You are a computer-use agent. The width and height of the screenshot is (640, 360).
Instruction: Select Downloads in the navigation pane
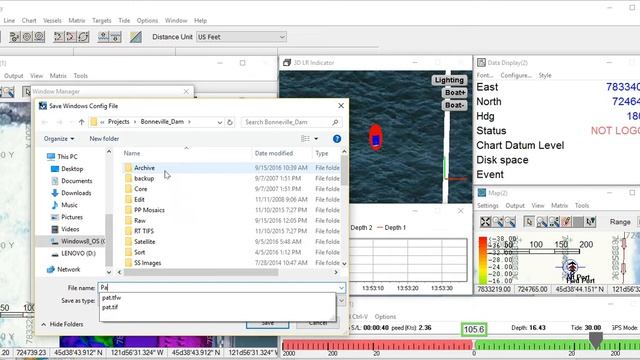point(76,193)
